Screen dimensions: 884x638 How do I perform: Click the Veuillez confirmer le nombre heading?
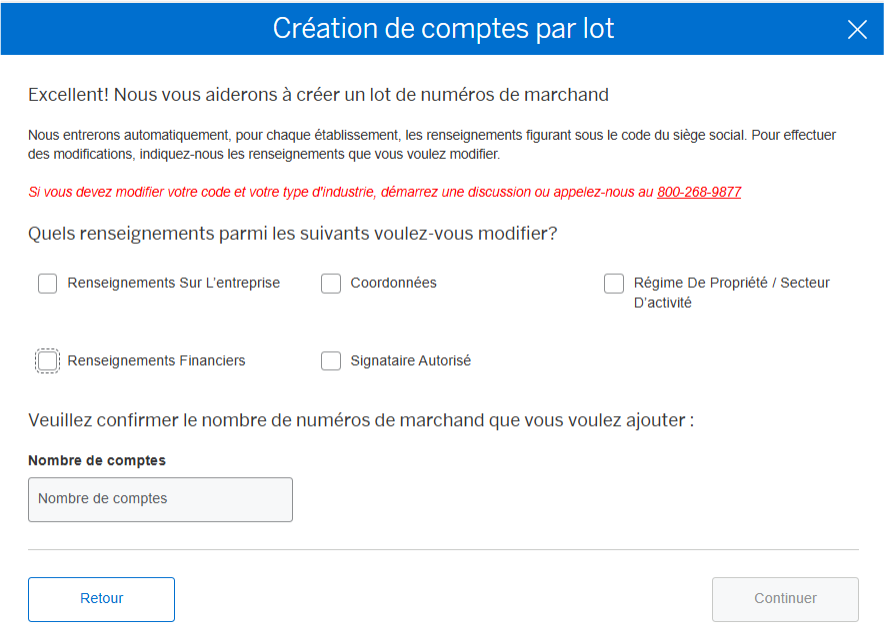360,420
